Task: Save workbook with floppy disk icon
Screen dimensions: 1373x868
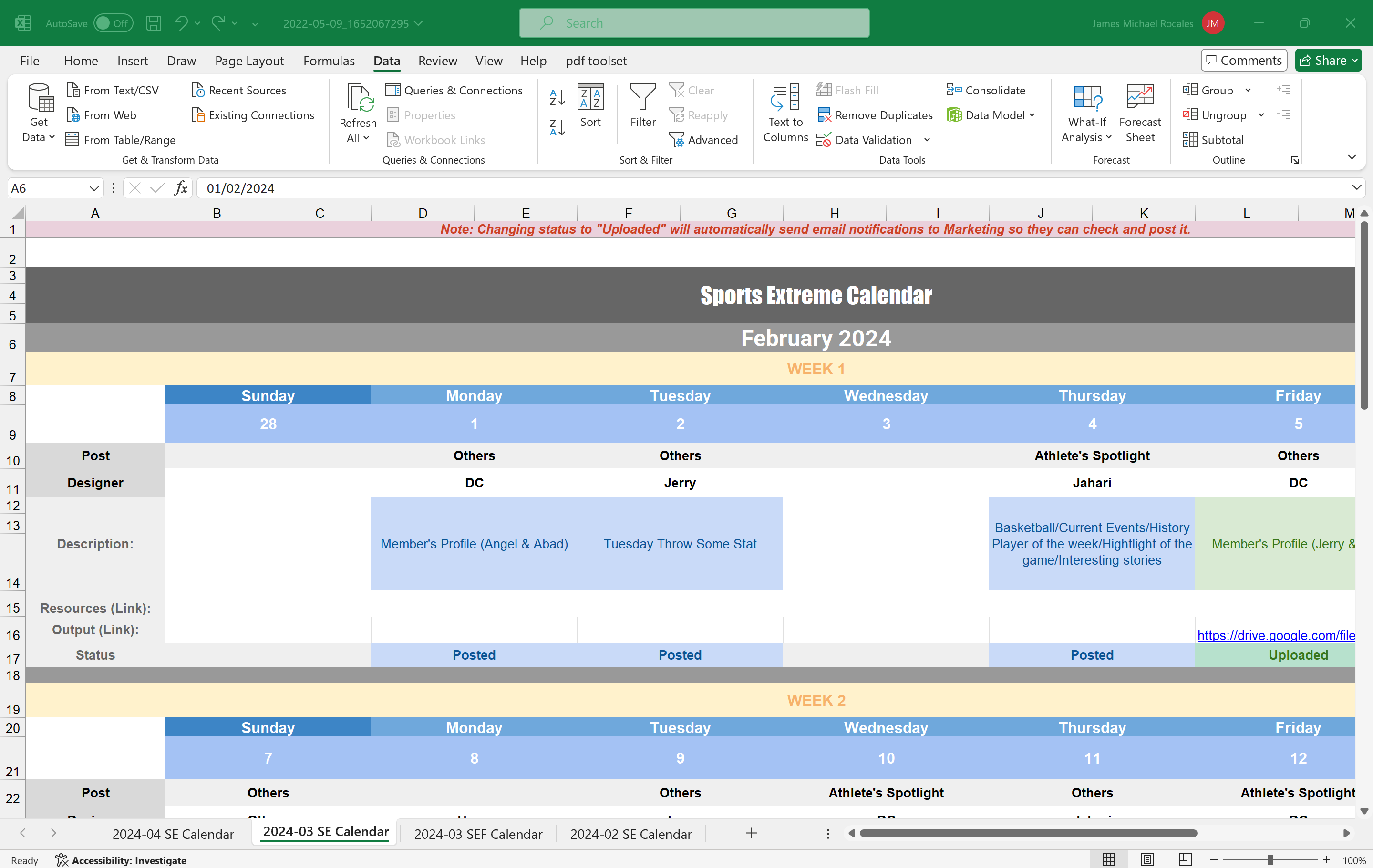Action: (154, 23)
